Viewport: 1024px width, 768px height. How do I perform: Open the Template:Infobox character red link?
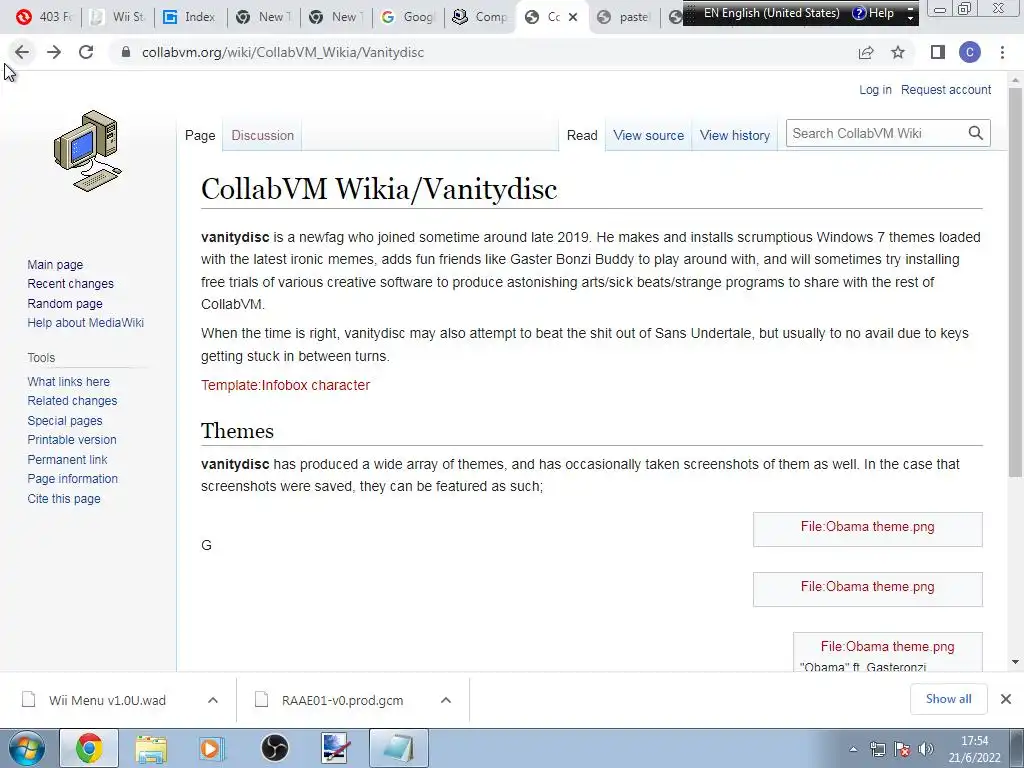285,385
